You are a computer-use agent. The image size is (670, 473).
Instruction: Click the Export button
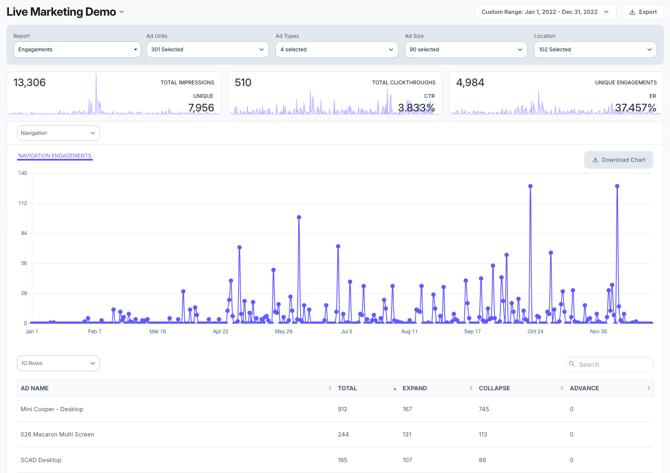pos(643,12)
